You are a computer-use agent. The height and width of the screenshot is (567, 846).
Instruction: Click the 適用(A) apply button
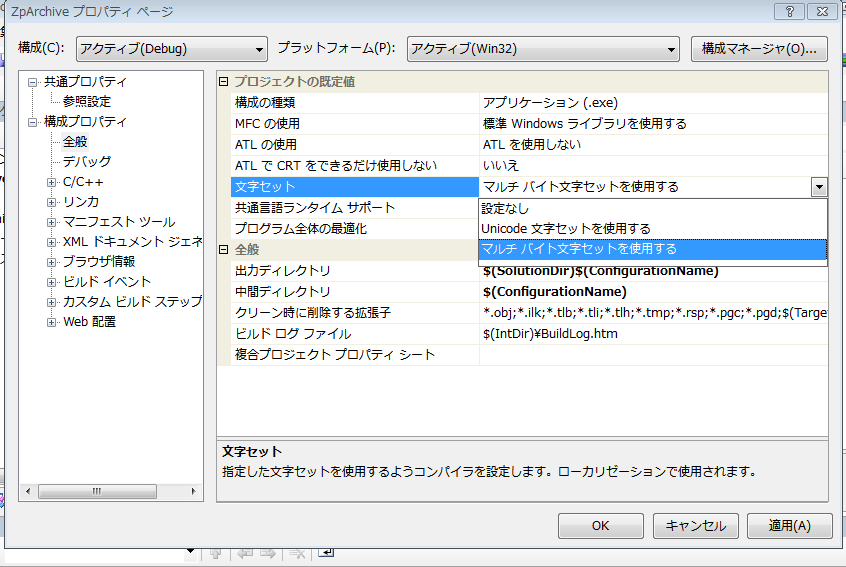click(x=789, y=525)
